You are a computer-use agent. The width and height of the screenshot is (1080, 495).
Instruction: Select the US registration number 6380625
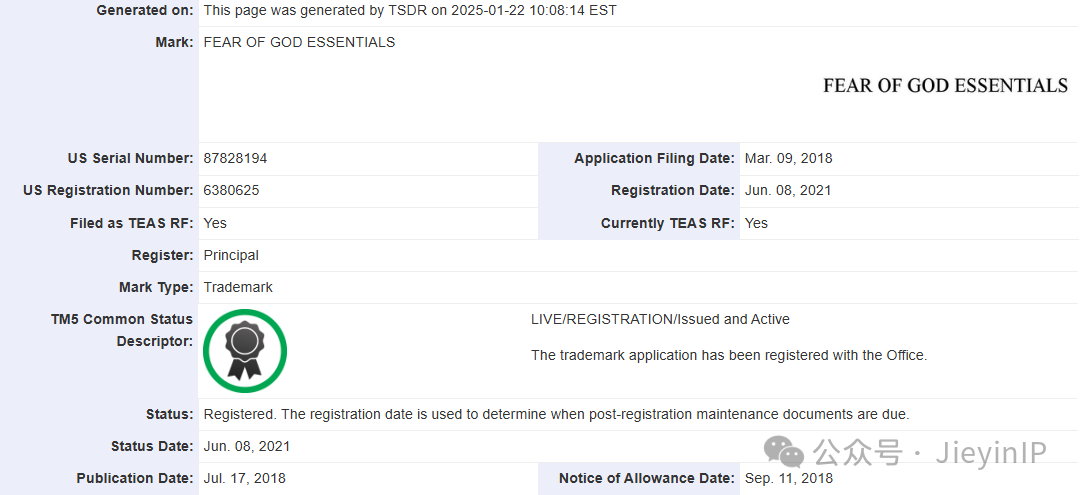coord(231,190)
